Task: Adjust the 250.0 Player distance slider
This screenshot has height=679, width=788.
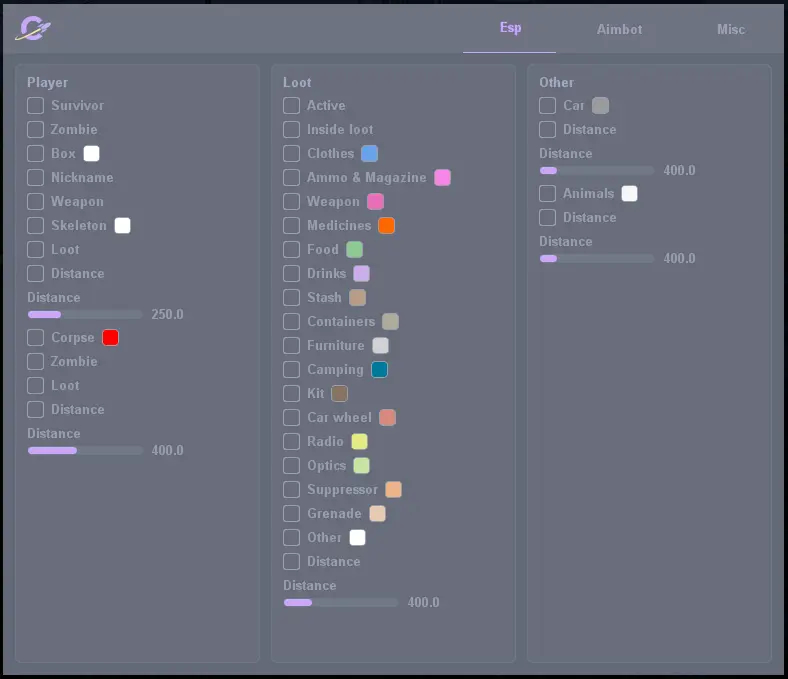Action: pyautogui.click(x=85, y=314)
